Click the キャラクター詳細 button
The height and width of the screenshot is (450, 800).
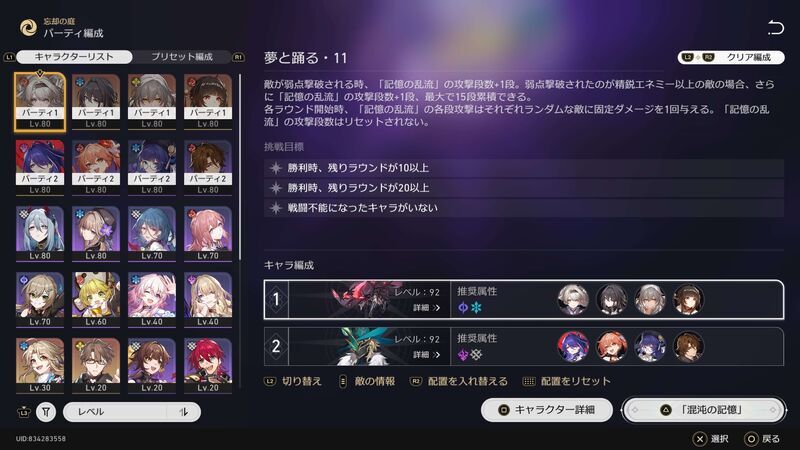coord(546,410)
